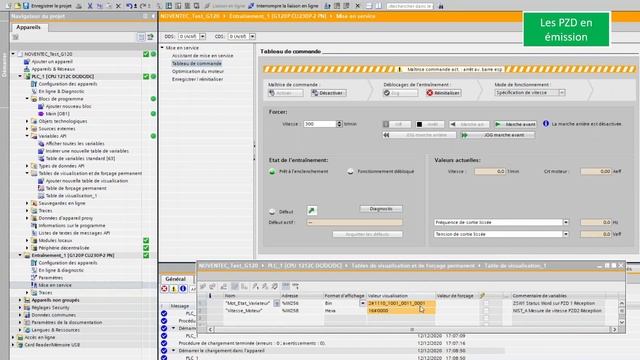Open Tension de sortie lissée dropdown

[566, 234]
